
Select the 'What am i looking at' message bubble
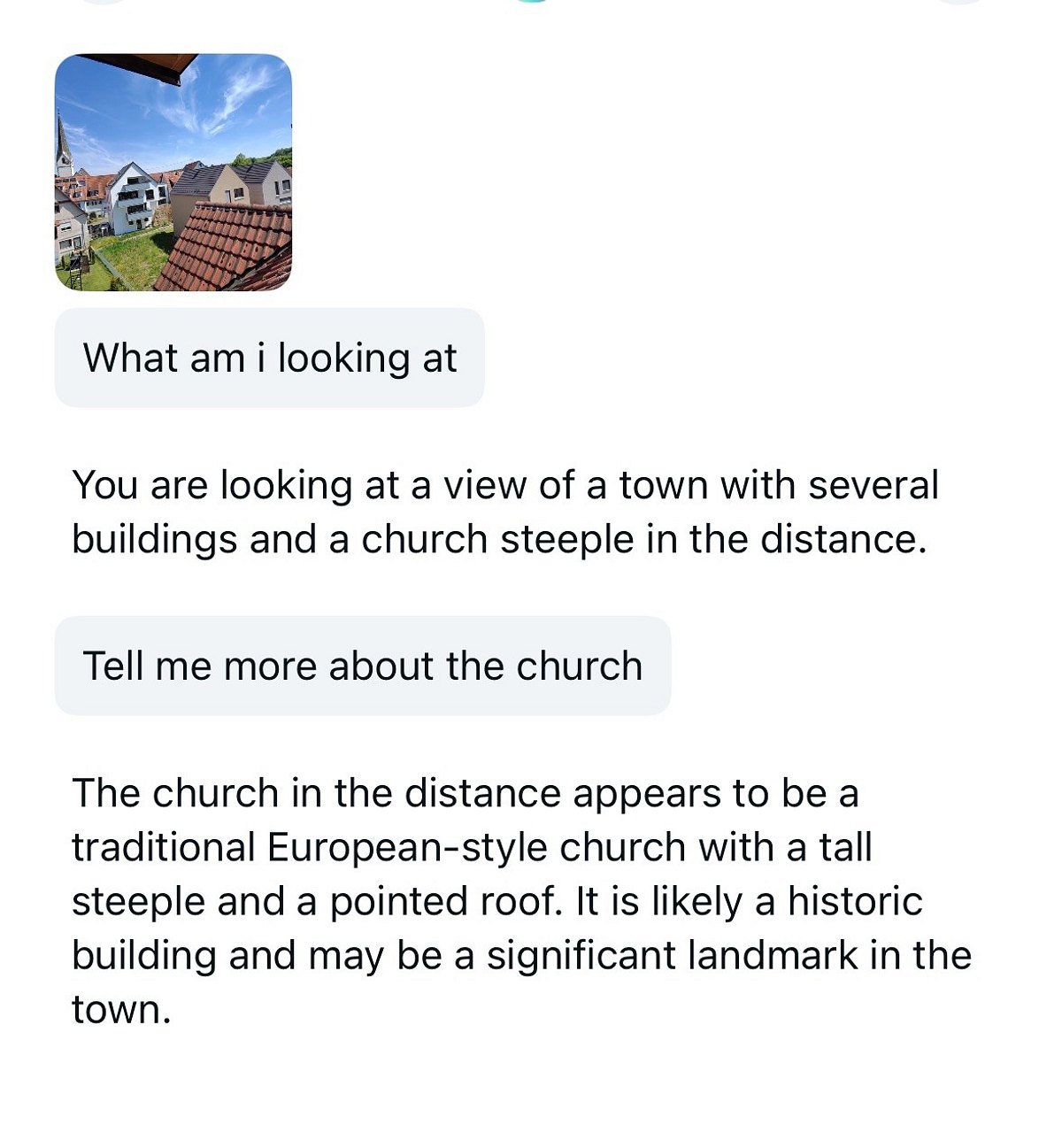(269, 358)
